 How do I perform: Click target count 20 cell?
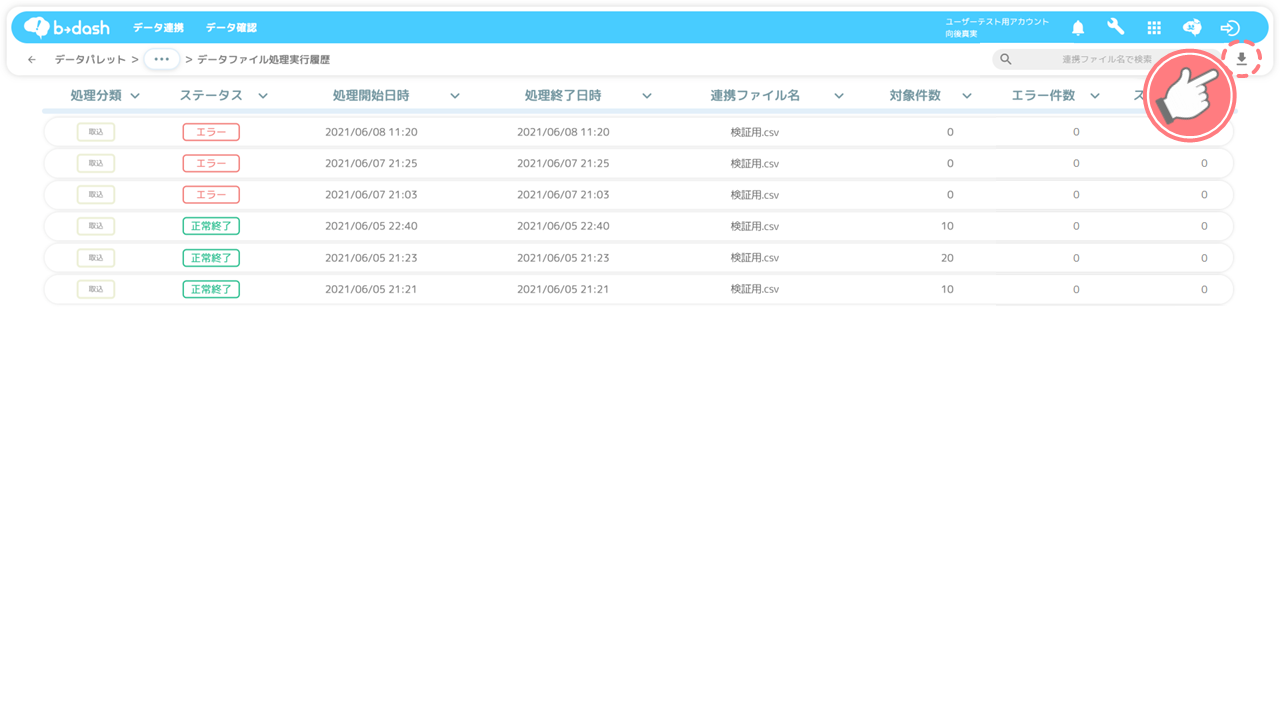pyautogui.click(x=947, y=258)
